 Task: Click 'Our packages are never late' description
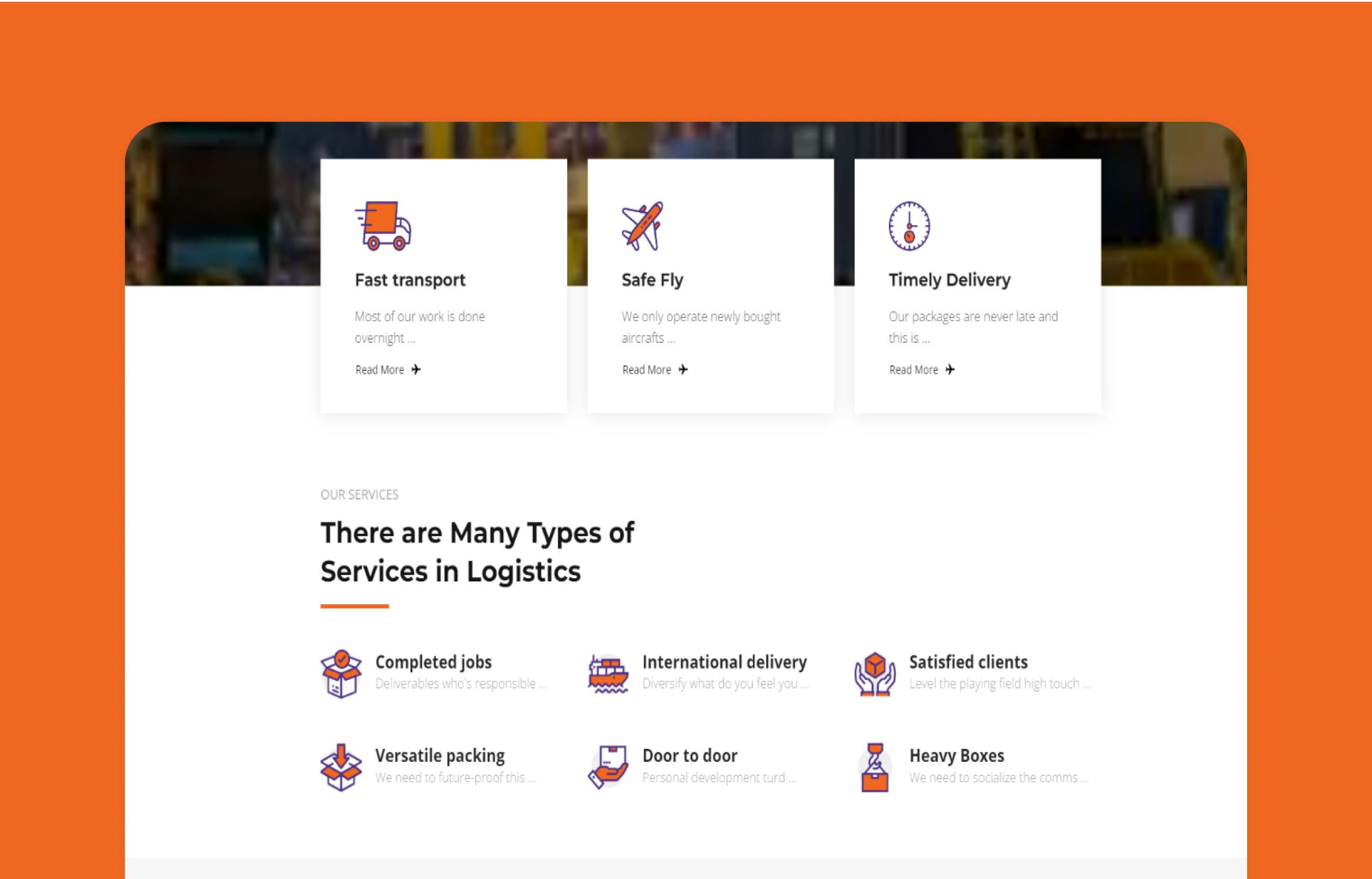pos(973,327)
